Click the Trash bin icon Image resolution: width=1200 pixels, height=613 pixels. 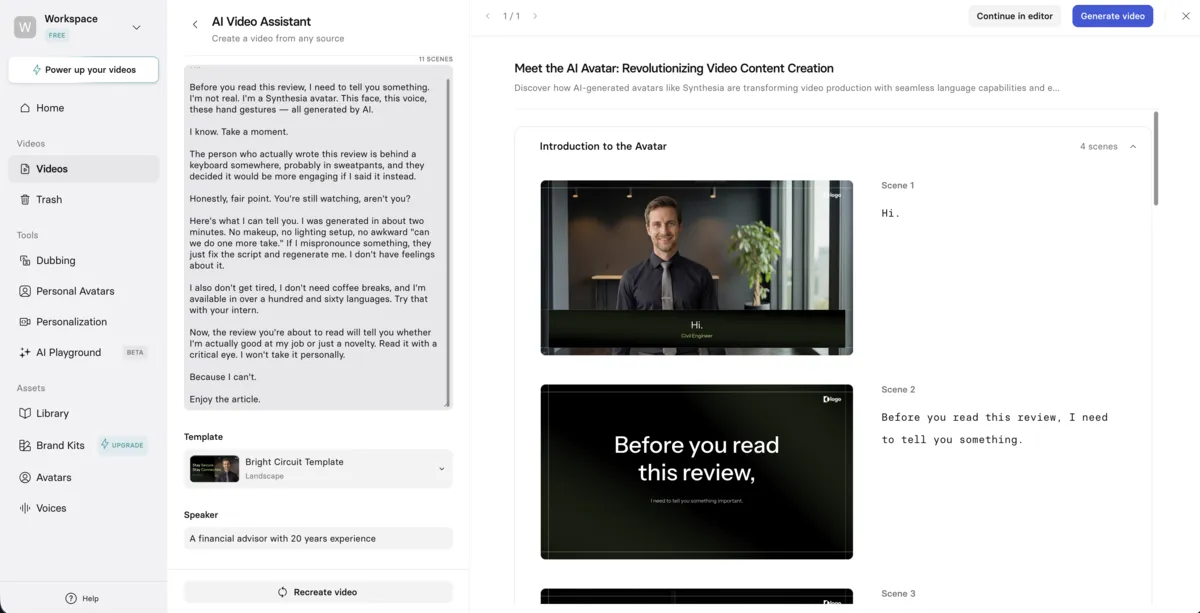[x=26, y=199]
